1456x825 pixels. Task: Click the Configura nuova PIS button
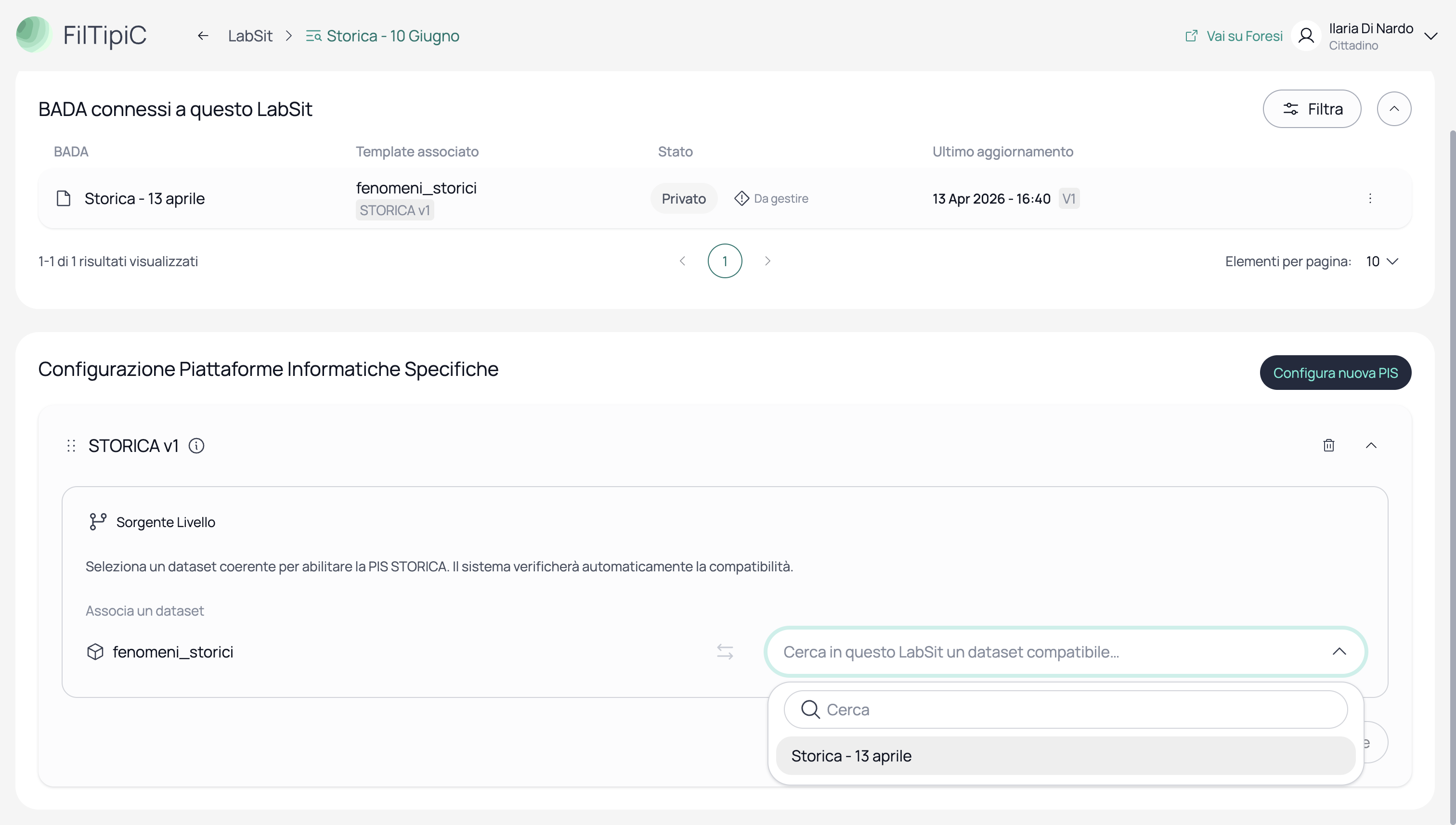click(1335, 373)
